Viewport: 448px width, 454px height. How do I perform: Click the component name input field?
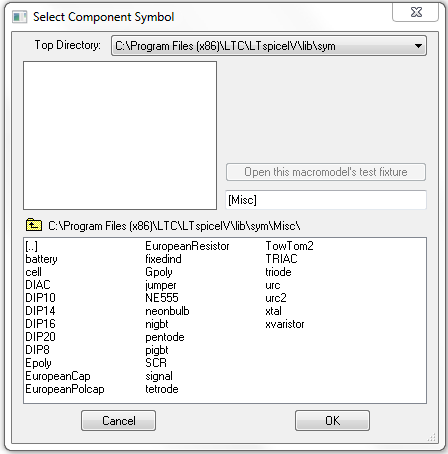[x=326, y=200]
